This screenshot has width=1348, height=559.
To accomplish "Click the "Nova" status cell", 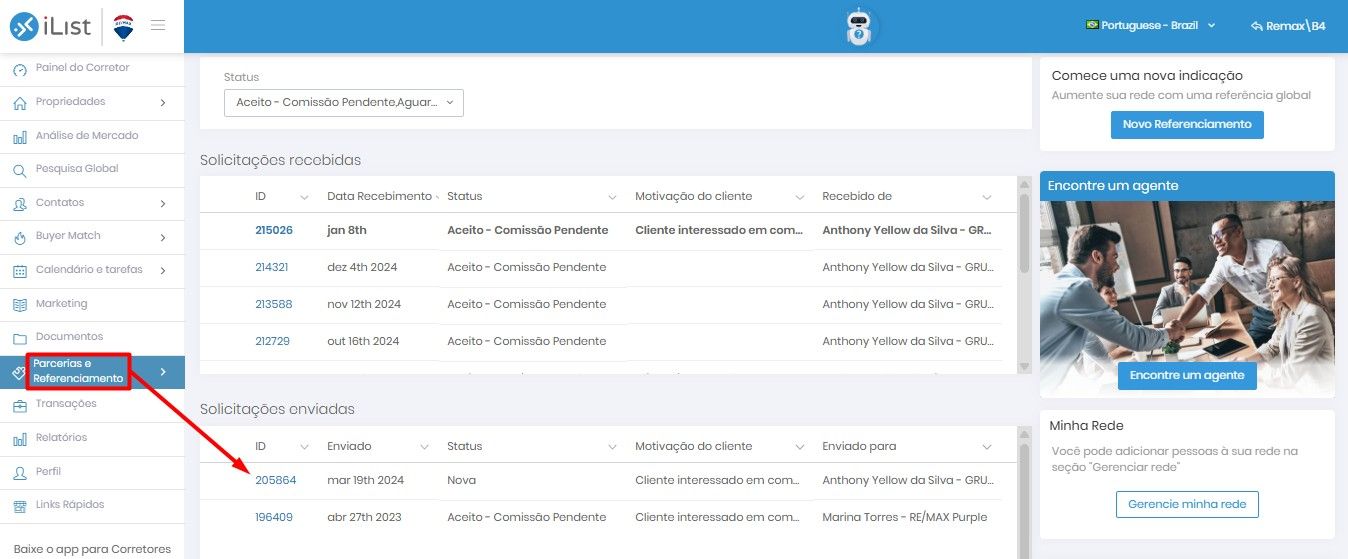I will [x=461, y=480].
